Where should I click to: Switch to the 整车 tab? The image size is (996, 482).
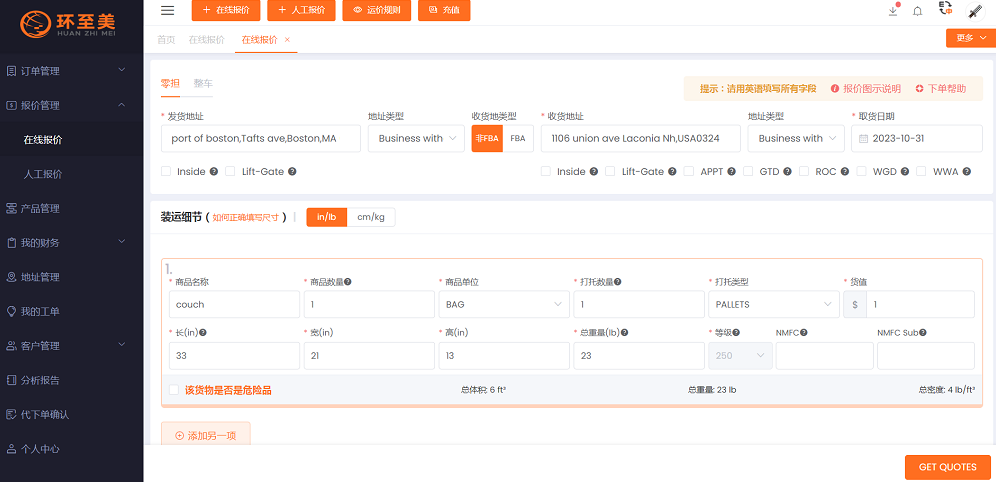(203, 84)
